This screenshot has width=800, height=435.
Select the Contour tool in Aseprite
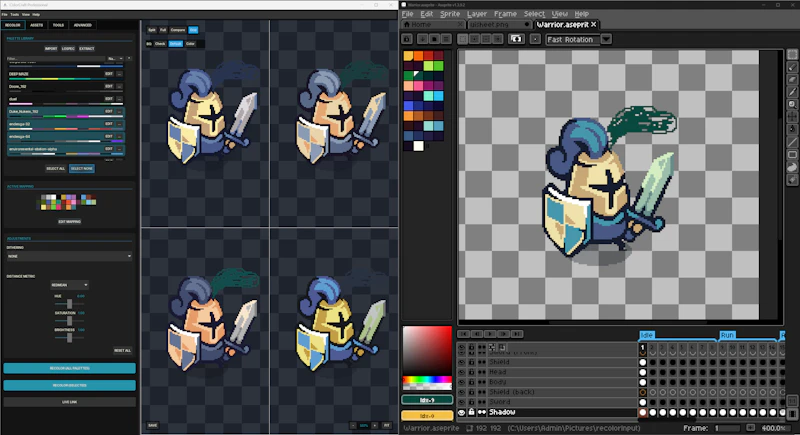[792, 167]
